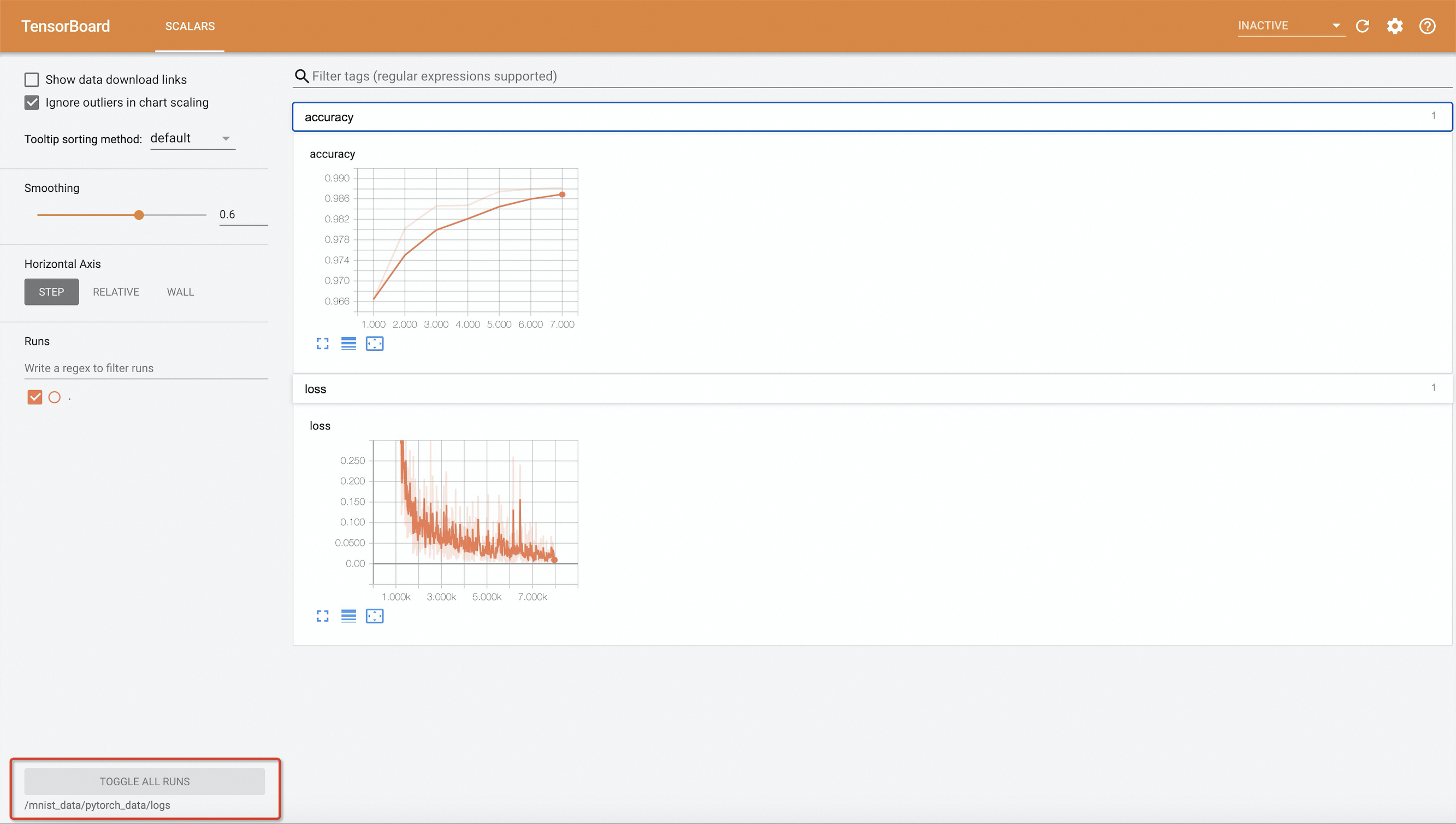Click the fit axes icon below loss chart
1456x824 pixels.
374,616
